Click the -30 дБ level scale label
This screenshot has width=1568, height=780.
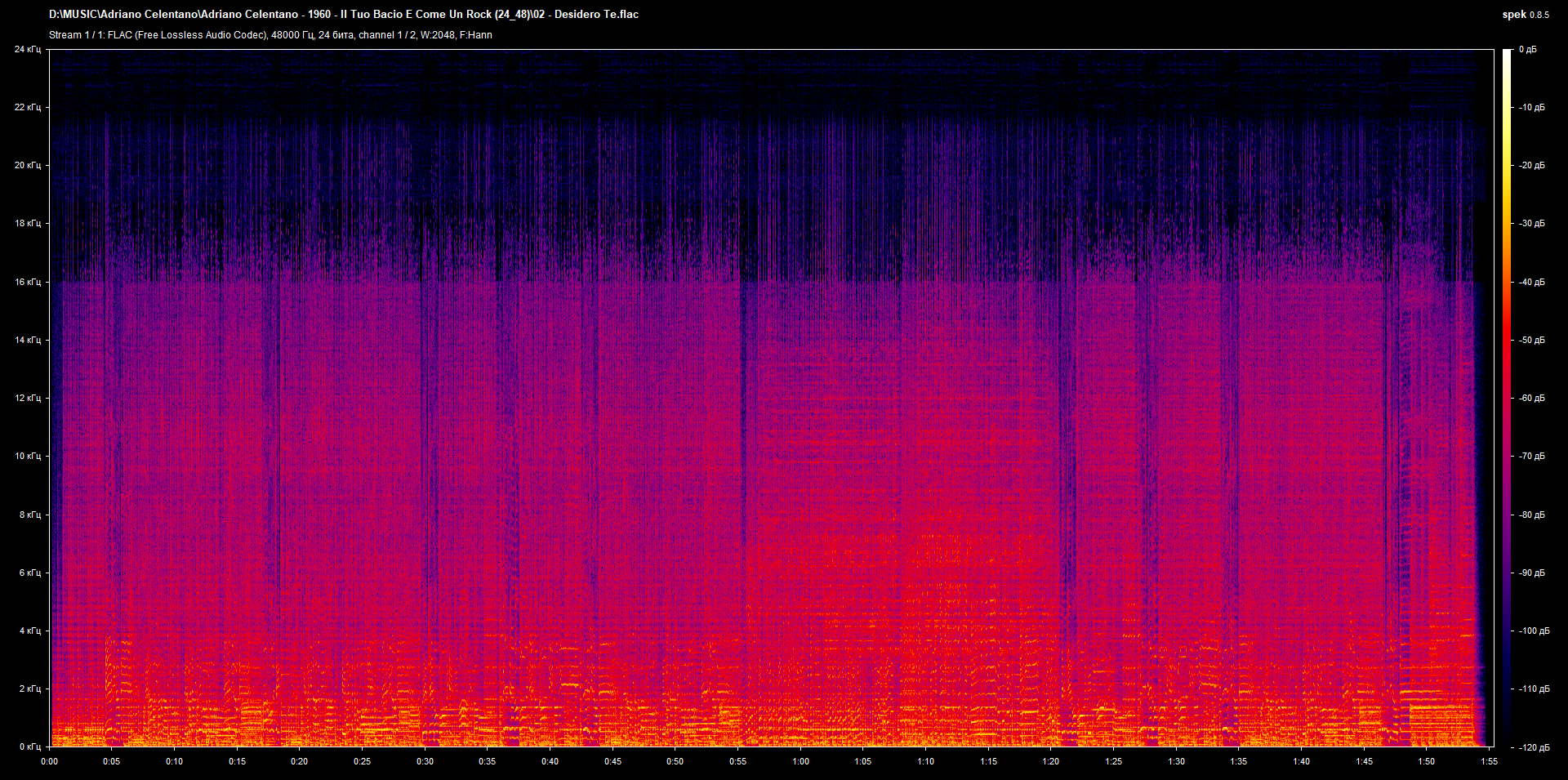point(1531,224)
